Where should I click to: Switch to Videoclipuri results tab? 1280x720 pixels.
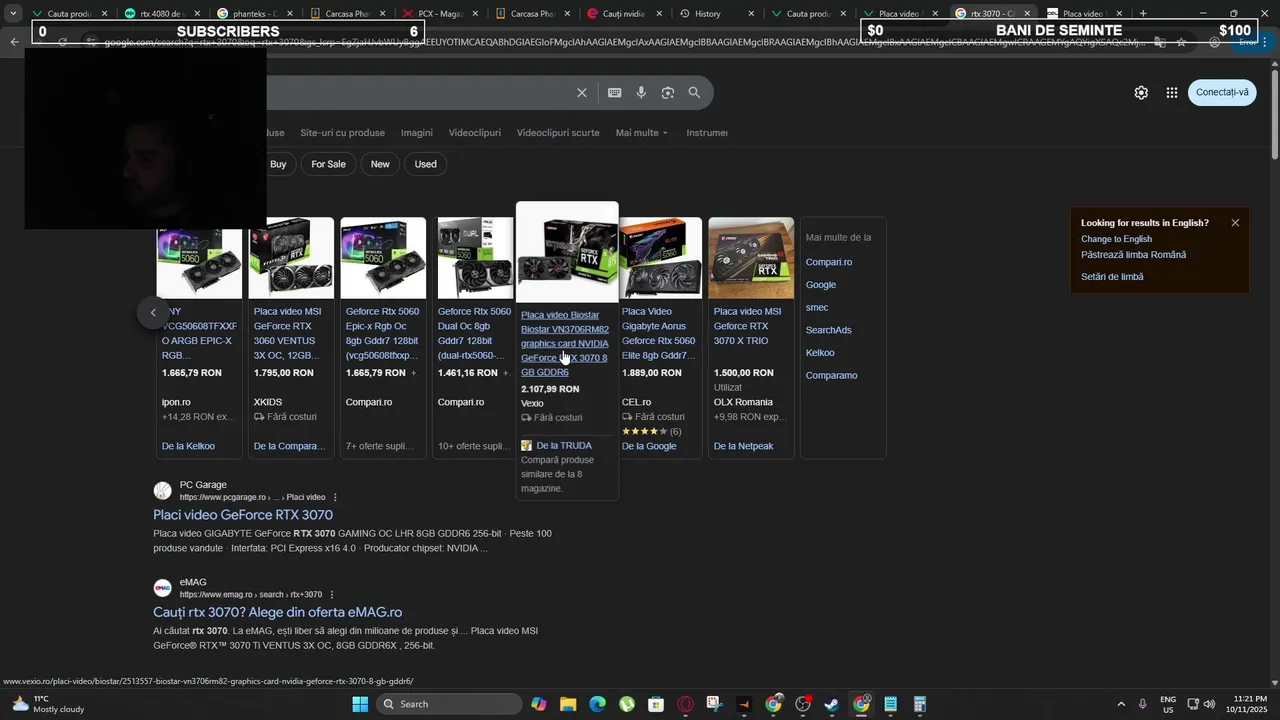click(x=475, y=133)
